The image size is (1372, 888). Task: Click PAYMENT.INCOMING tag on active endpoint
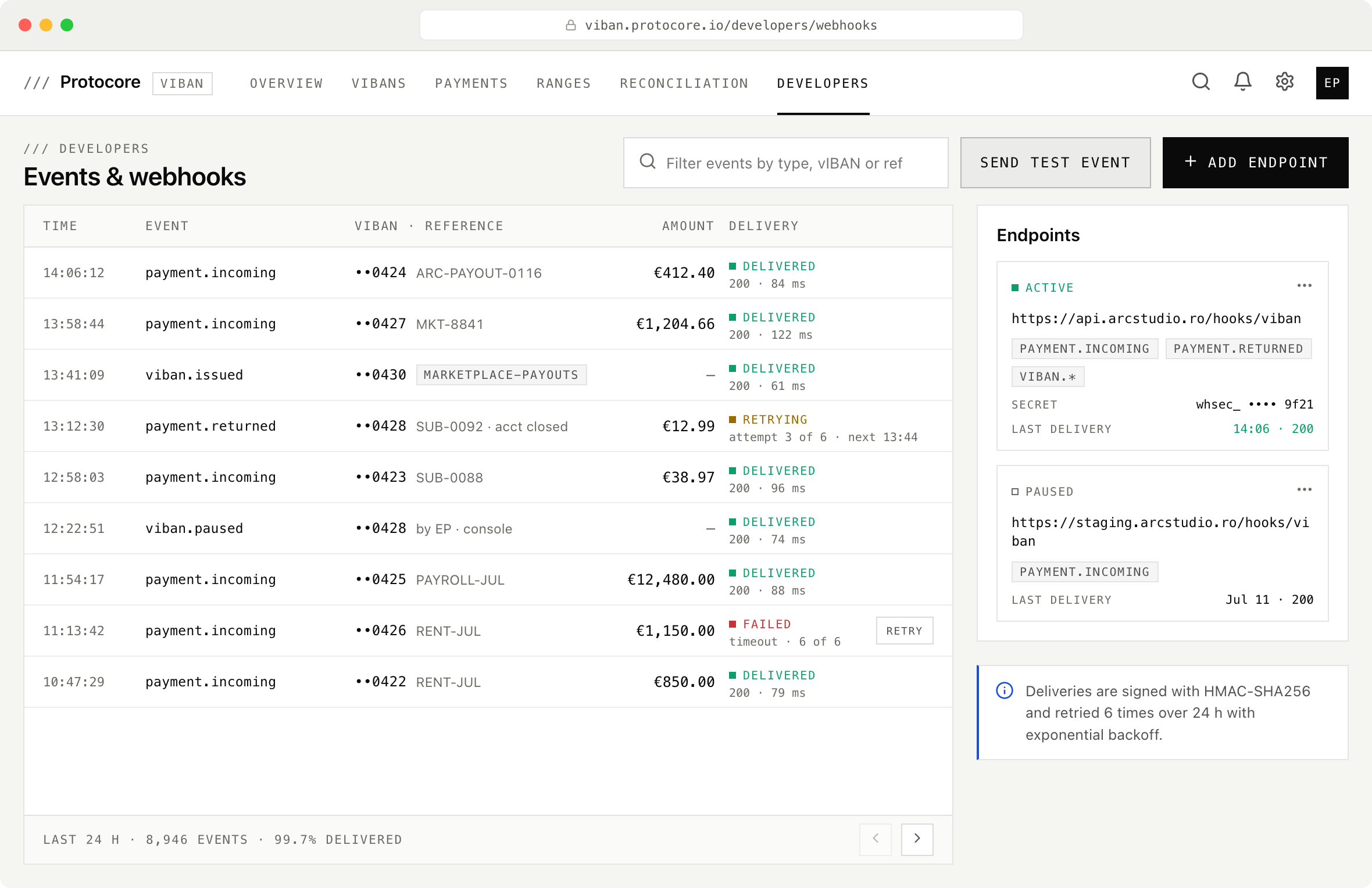[1084, 349]
